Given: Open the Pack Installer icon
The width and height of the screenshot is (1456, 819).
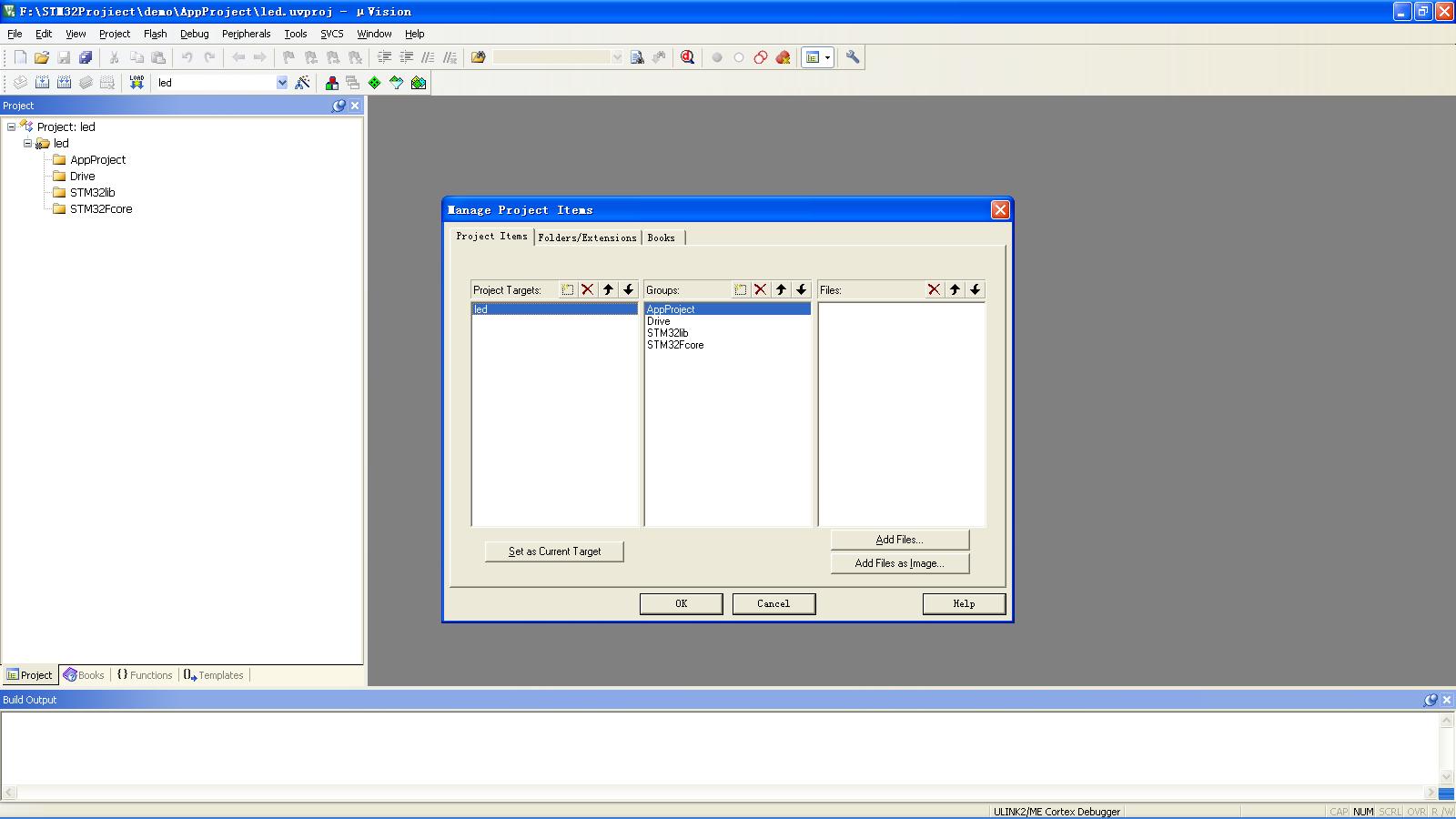Looking at the screenshot, I should tap(419, 83).
